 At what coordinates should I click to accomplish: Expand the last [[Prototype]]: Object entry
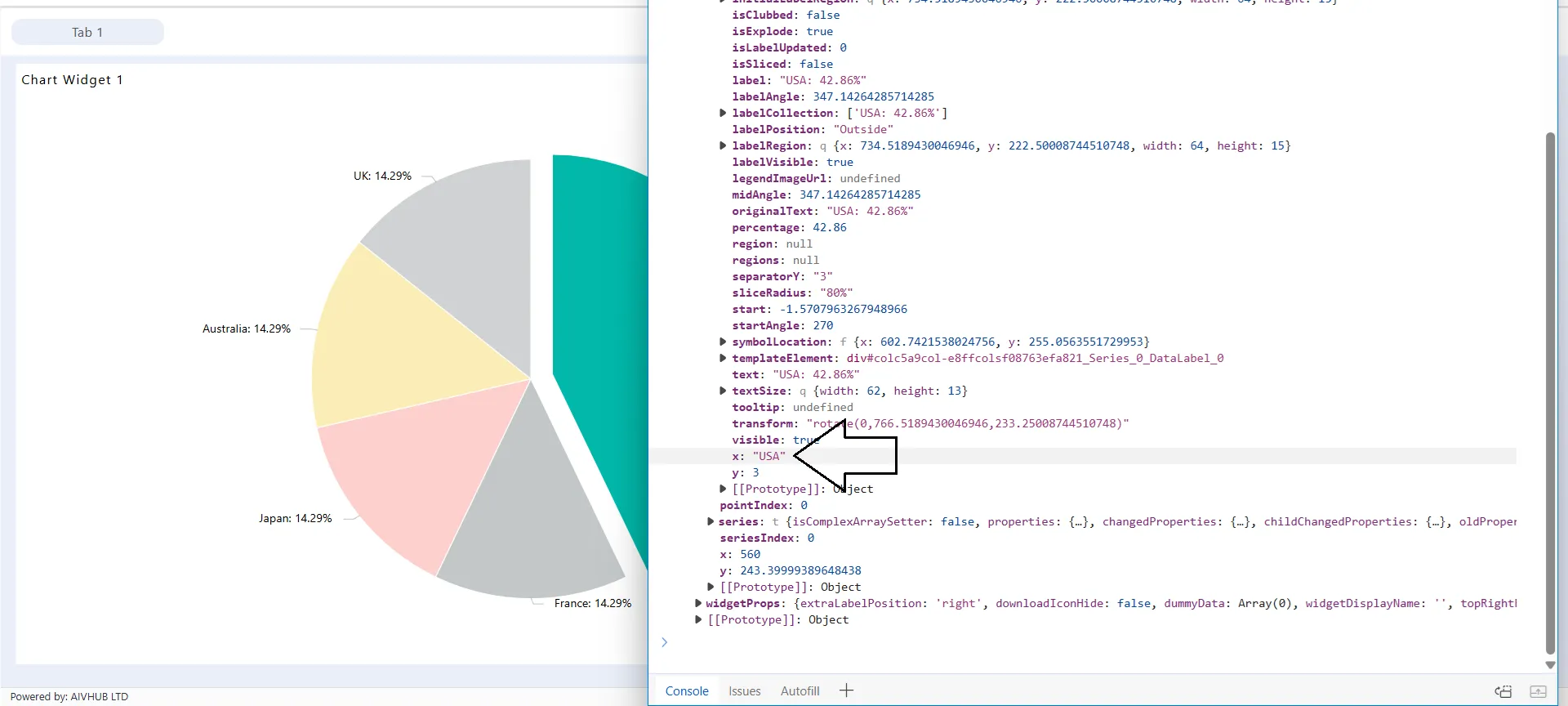698,619
